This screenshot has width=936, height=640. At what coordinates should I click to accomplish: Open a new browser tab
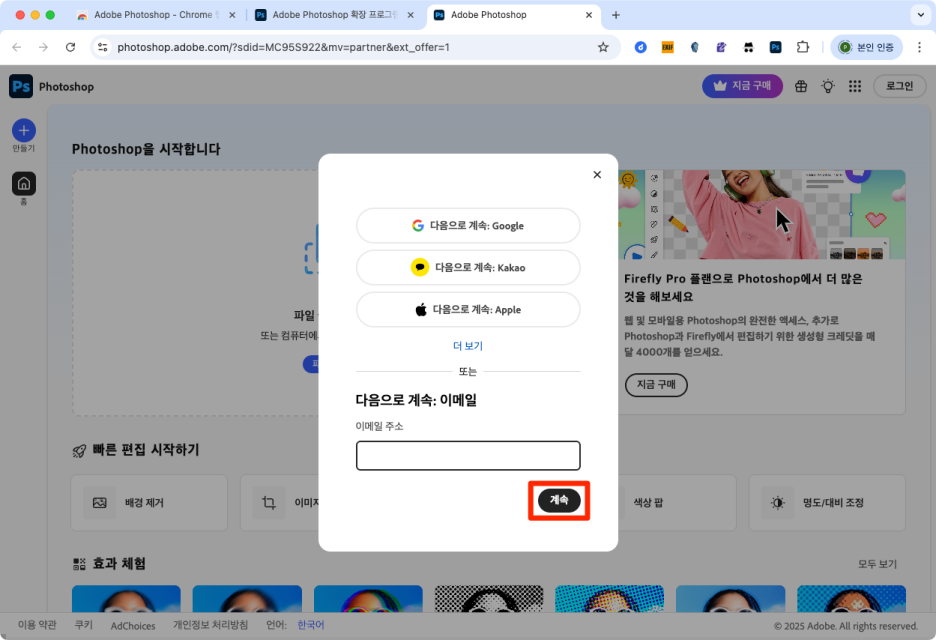(x=616, y=15)
